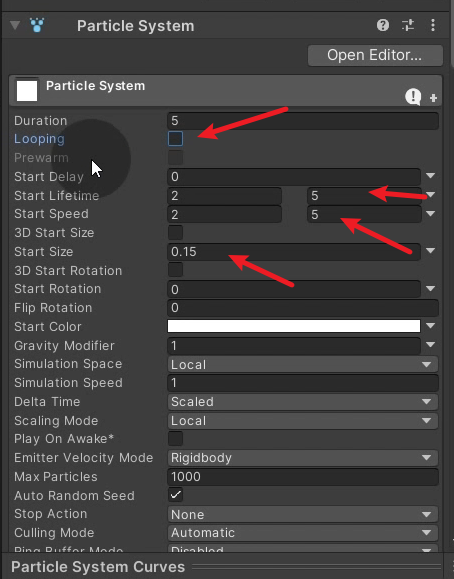454x579 pixels.
Task: Click the Start Rotation value field
Action: point(294,289)
